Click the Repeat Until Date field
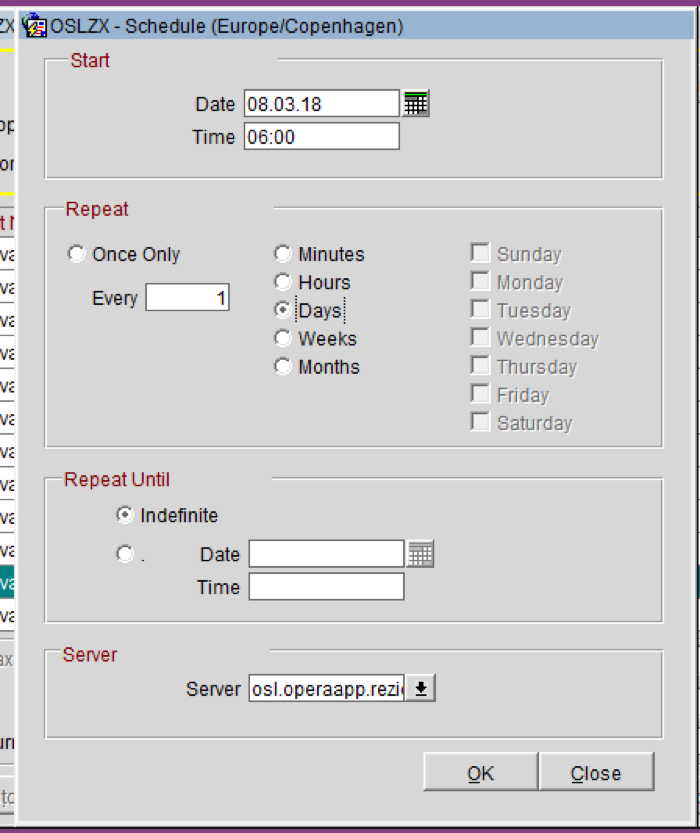This screenshot has height=833, width=700. click(x=327, y=554)
